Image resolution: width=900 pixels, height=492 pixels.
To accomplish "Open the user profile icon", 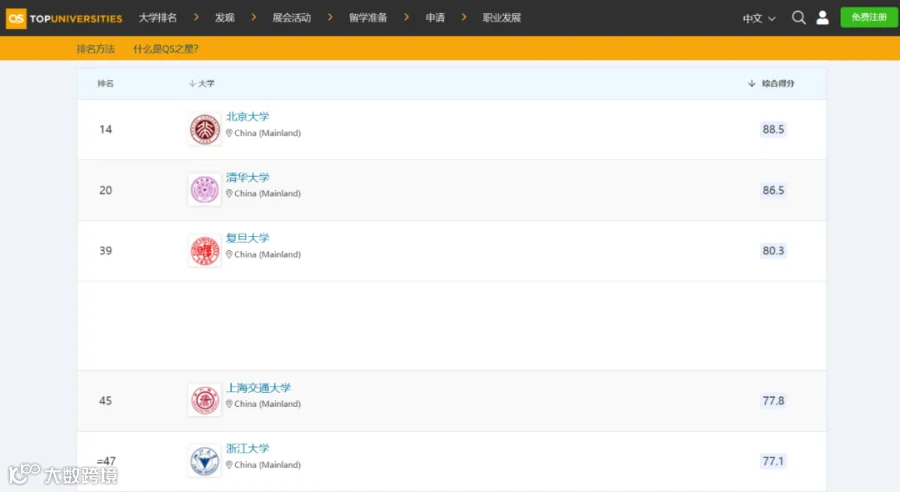I will coord(823,18).
